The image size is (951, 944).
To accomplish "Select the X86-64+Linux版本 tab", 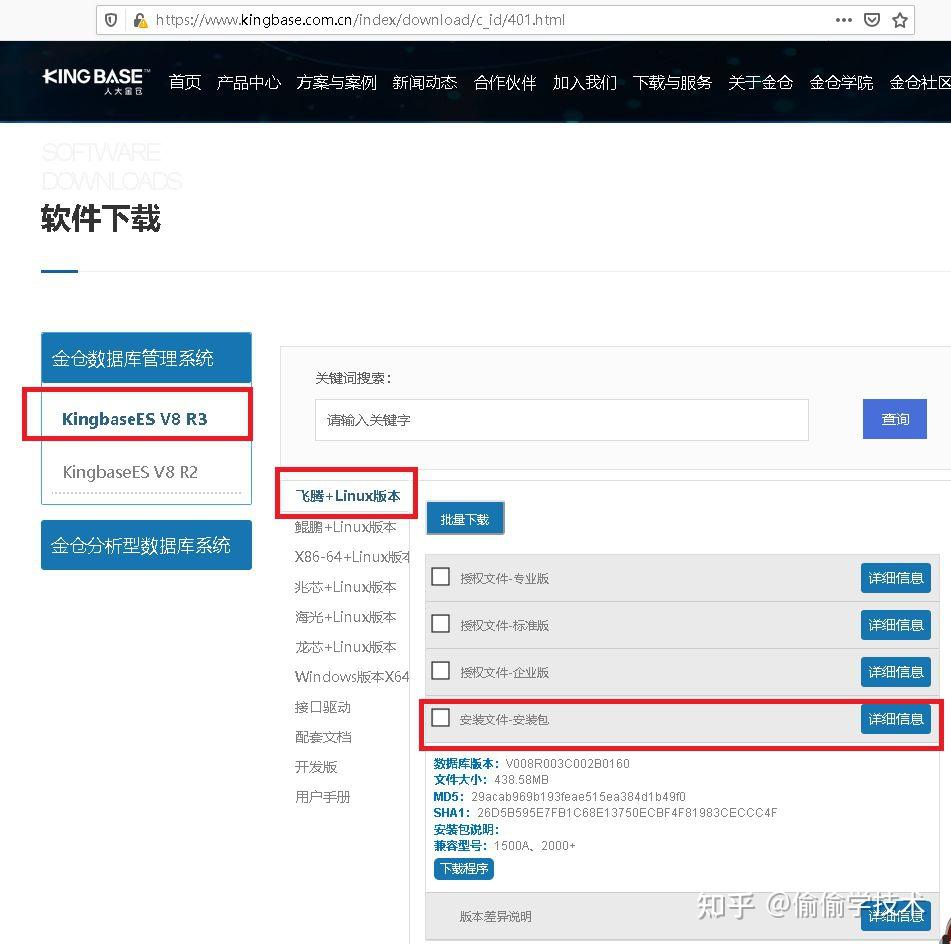I will pyautogui.click(x=352, y=556).
